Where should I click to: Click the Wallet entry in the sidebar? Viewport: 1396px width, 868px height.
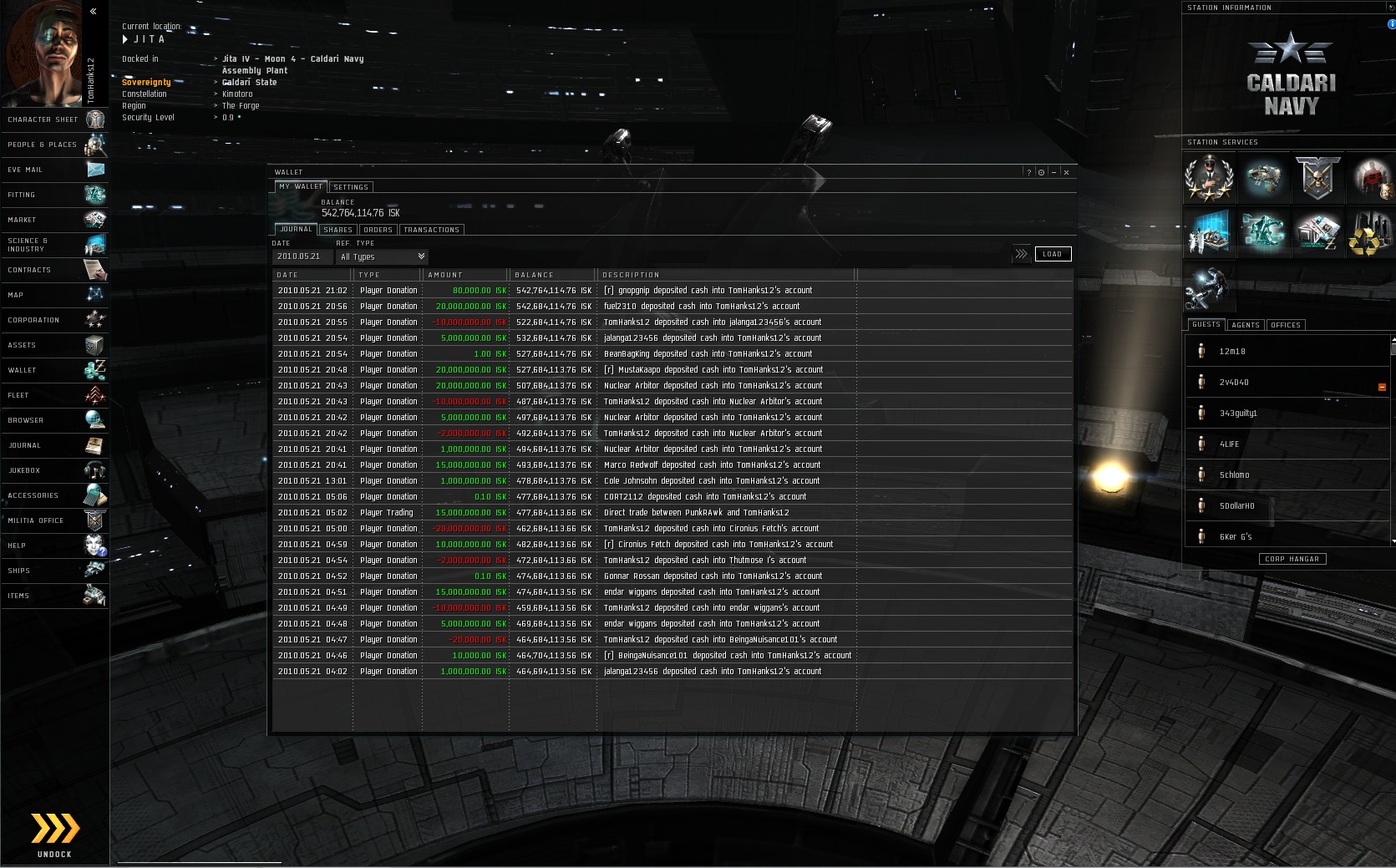pyautogui.click(x=54, y=370)
